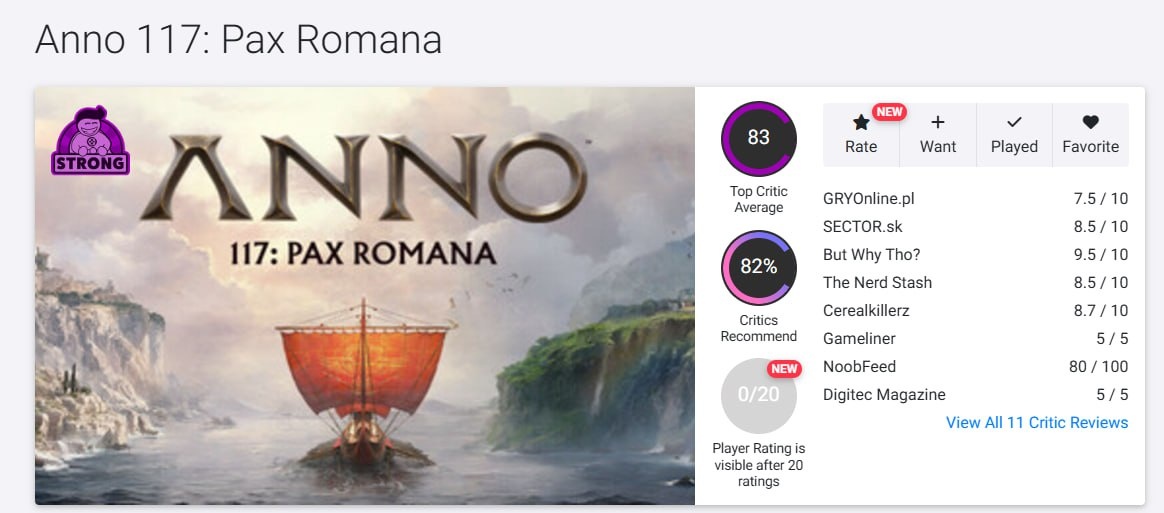Viewport: 1164px width, 513px height.
Task: Click the 83 Top Critic Average circle
Action: coord(759,138)
